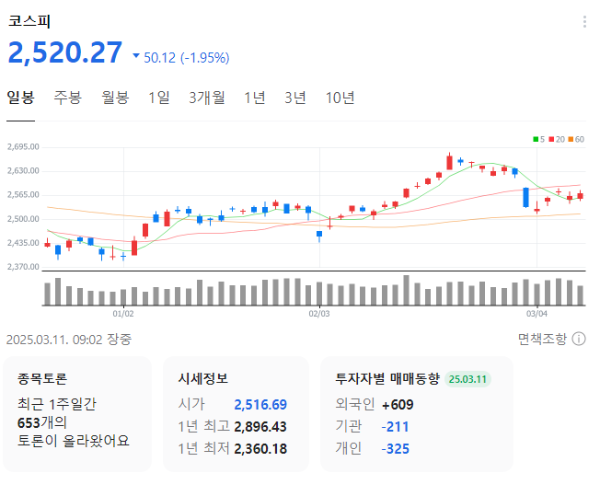The height and width of the screenshot is (483, 600).
Task: Open the 종목토론 discussion card
Action: coord(77,414)
